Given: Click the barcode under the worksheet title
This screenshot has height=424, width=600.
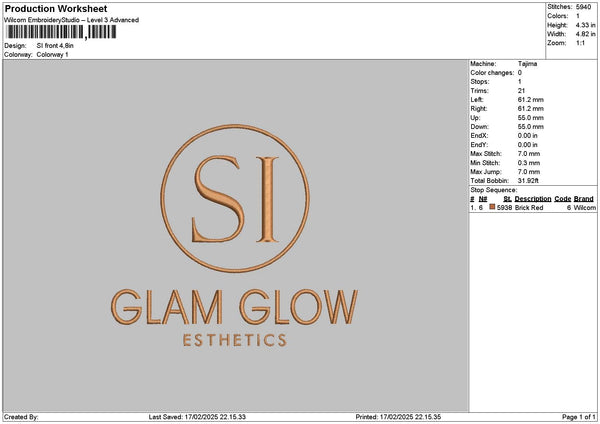Looking at the screenshot, I should (62, 32).
